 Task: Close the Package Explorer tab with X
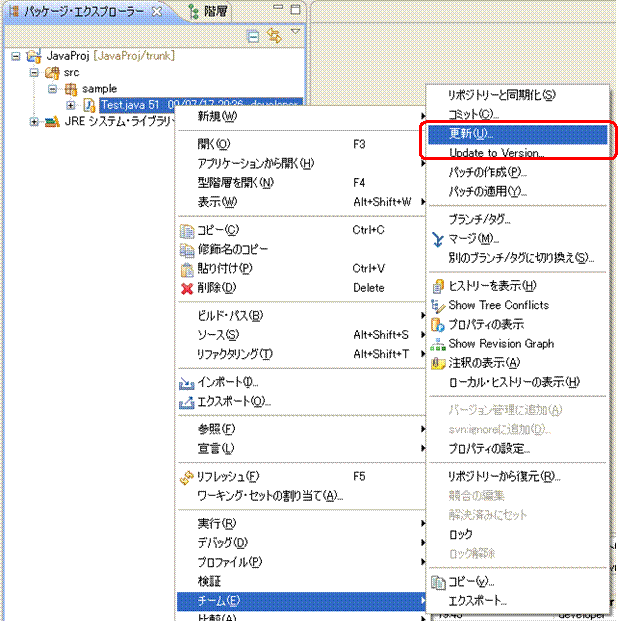[156, 12]
